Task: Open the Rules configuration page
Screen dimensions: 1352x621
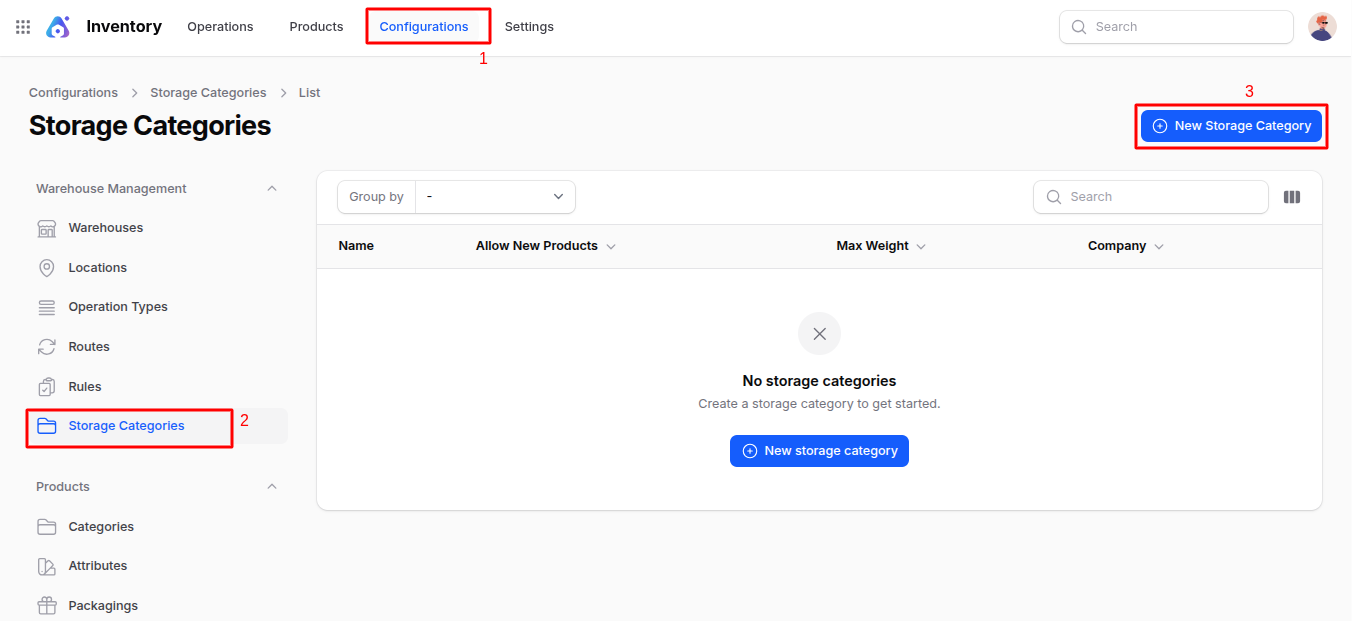Action: coord(85,386)
